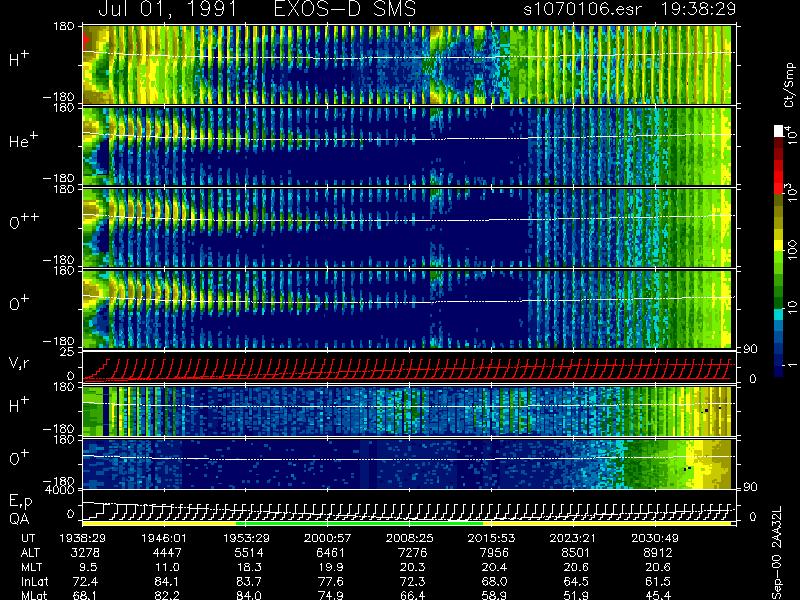Image resolution: width=800 pixels, height=600 pixels.
Task: Click MLT value '18.3'
Action: click(249, 567)
